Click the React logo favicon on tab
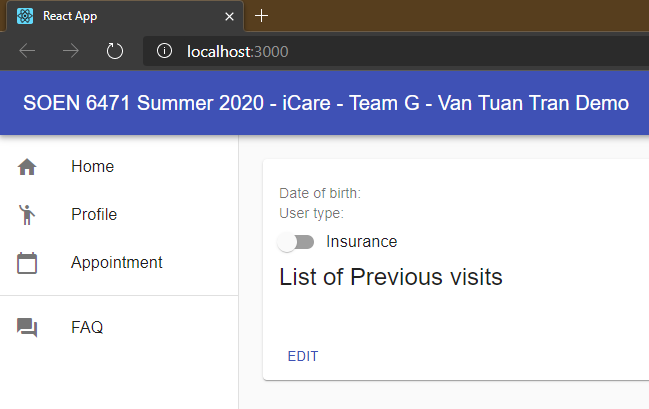 (x=25, y=16)
